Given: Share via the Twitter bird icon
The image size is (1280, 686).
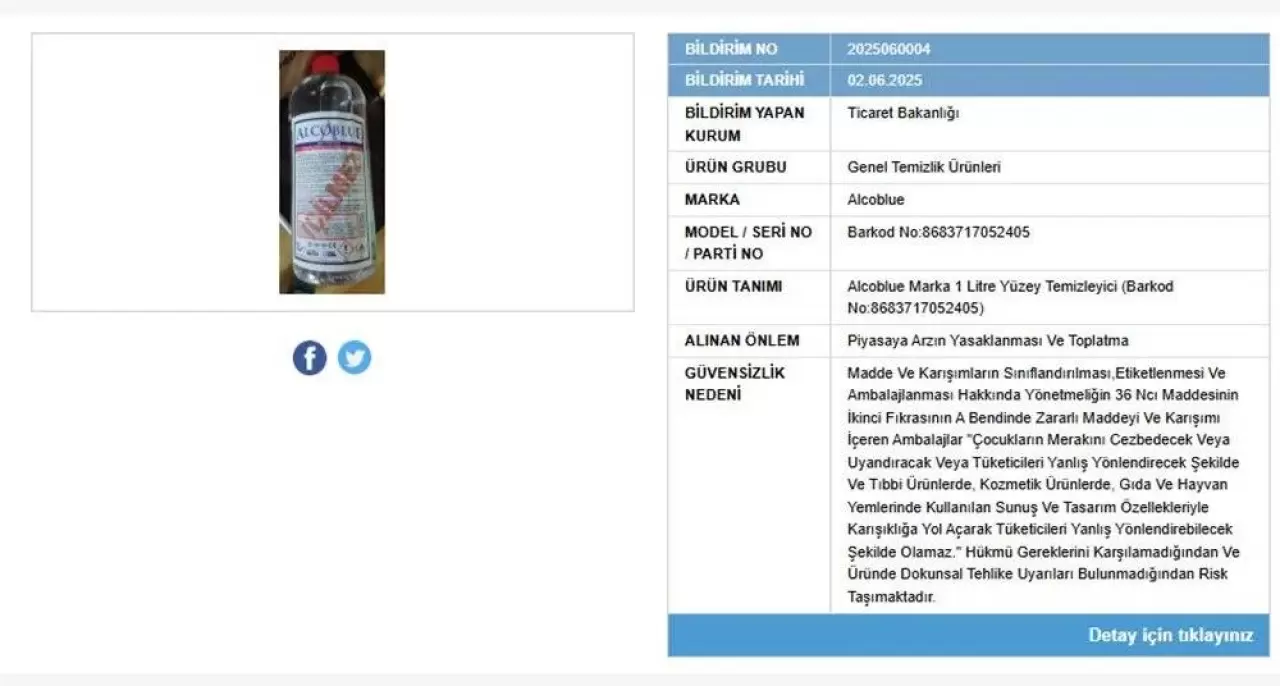Looking at the screenshot, I should [x=354, y=357].
